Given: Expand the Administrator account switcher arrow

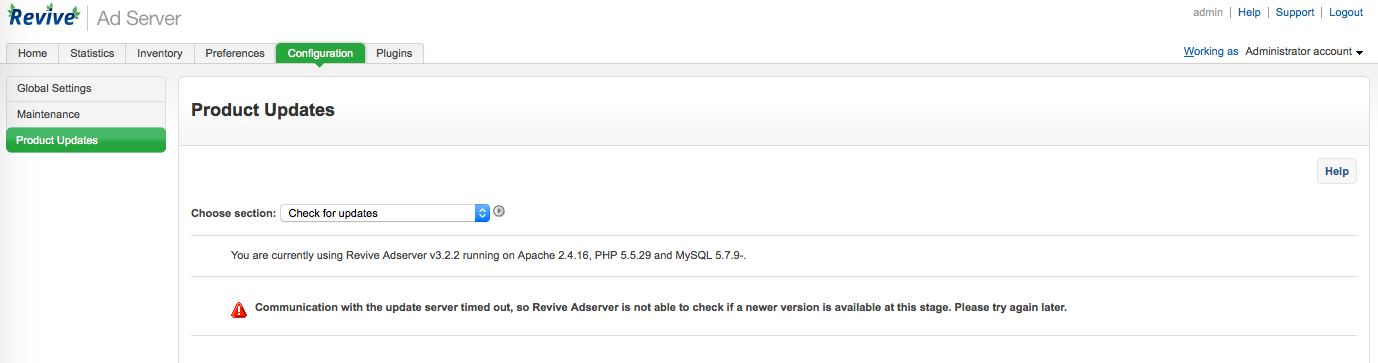Looking at the screenshot, I should (x=1360, y=52).
